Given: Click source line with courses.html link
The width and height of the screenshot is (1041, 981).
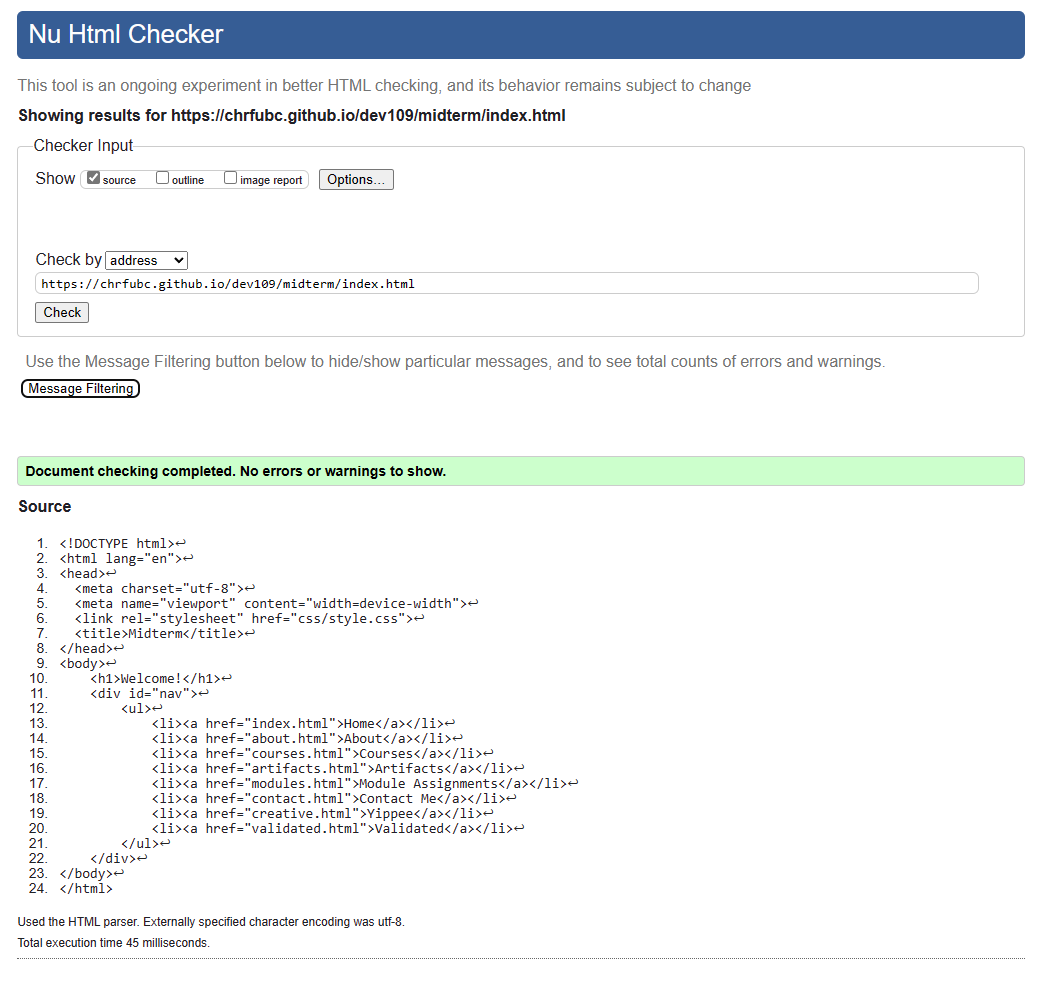Looking at the screenshot, I should pos(323,753).
